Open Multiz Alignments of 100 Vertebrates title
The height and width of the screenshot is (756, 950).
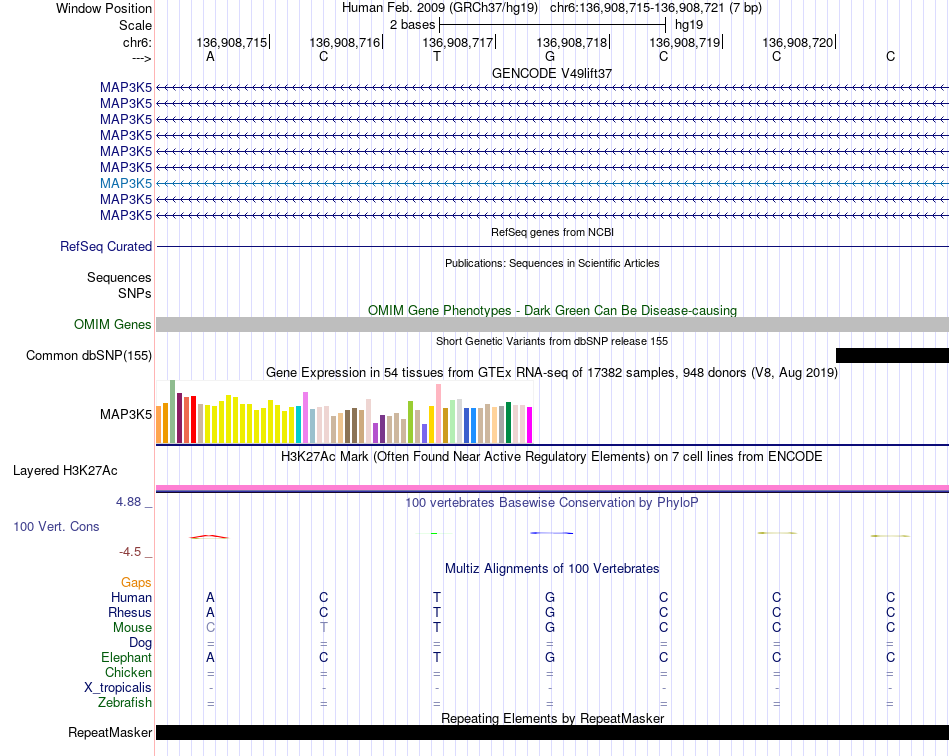(x=552, y=568)
